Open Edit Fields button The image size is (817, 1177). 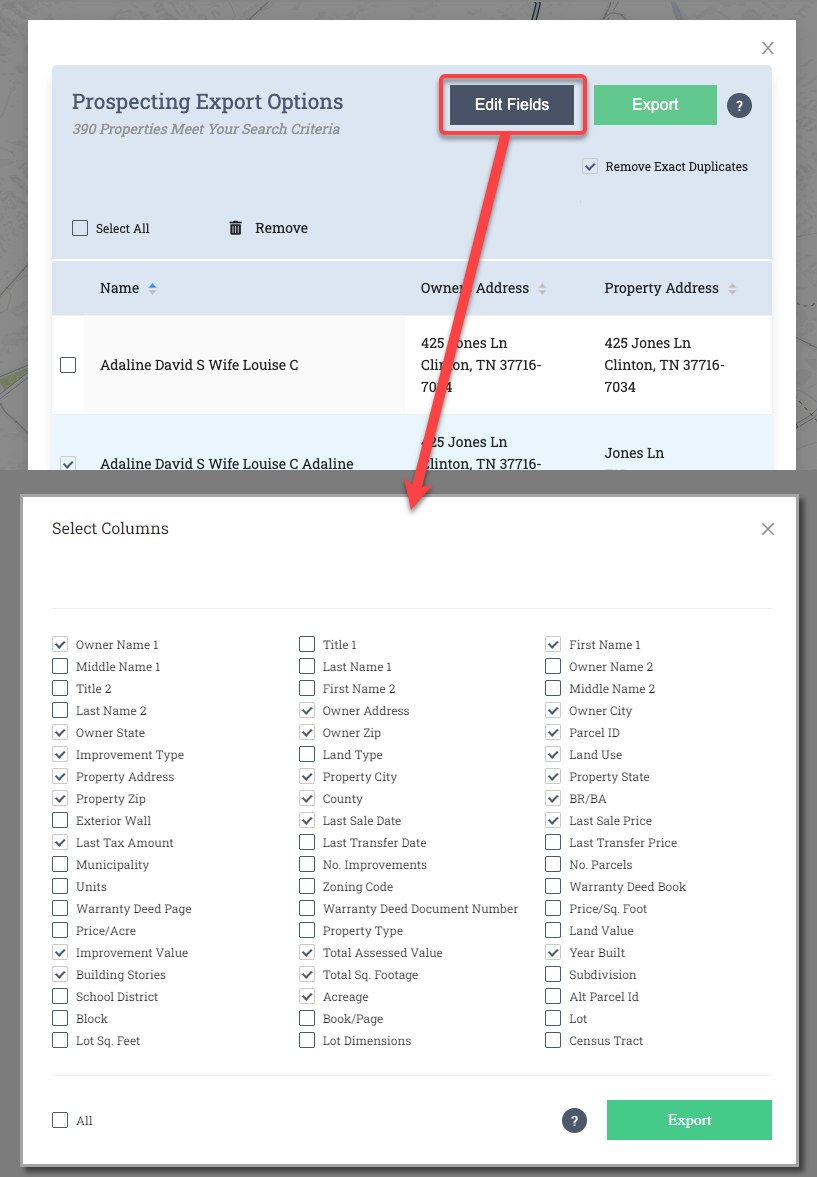(x=512, y=105)
